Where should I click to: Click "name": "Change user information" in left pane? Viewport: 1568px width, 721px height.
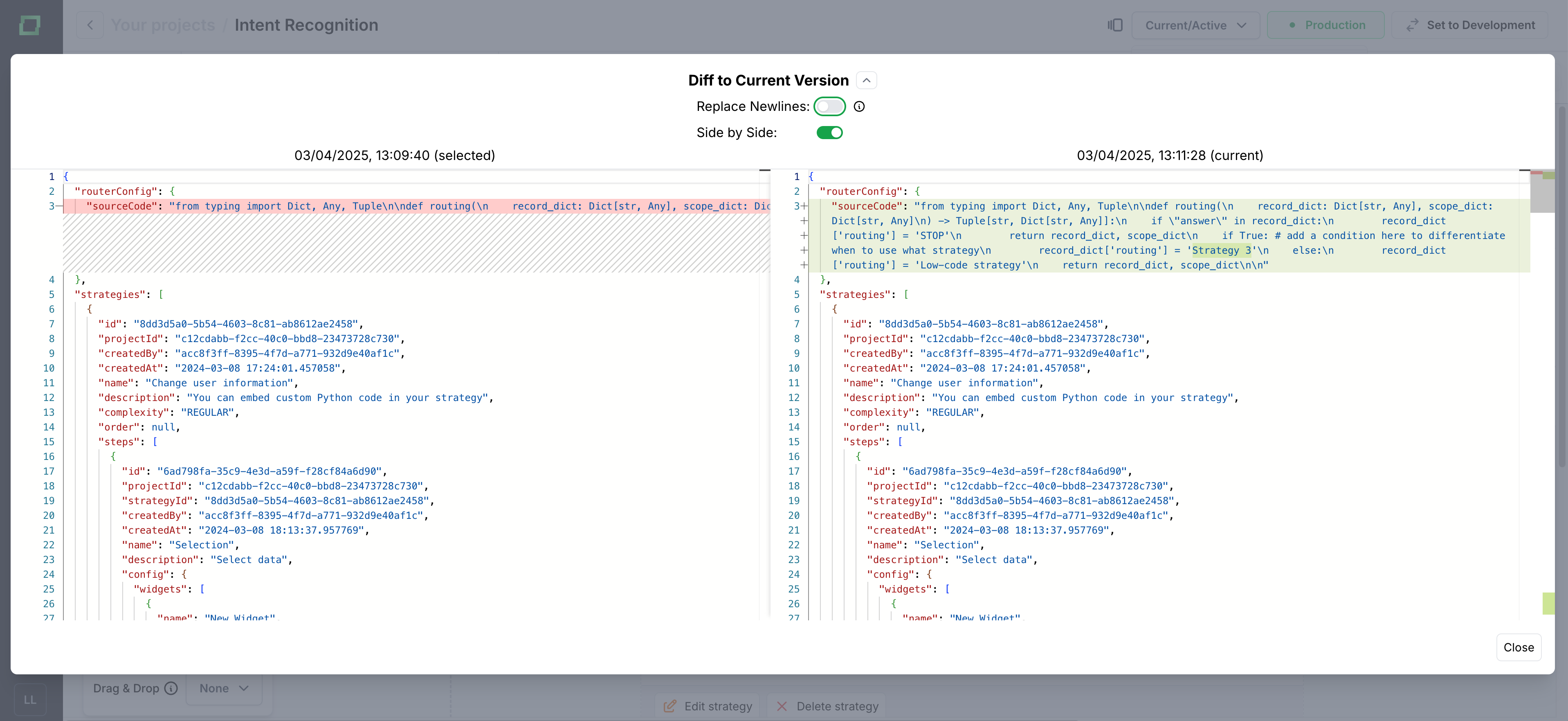198,383
